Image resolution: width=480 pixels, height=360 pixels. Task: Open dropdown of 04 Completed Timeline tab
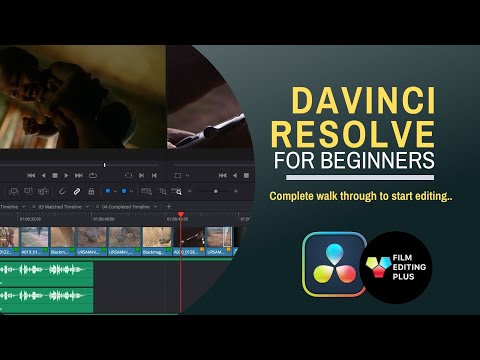tap(155, 207)
